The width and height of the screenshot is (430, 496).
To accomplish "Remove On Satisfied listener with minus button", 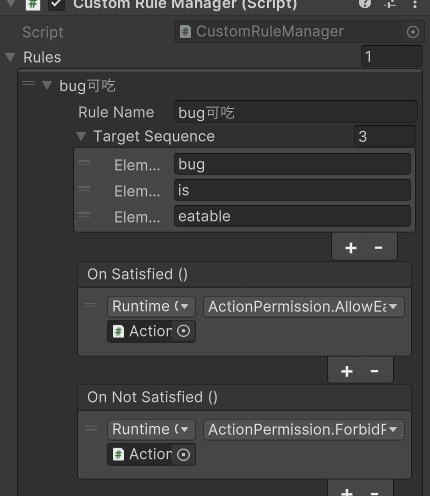I will click(x=374, y=371).
